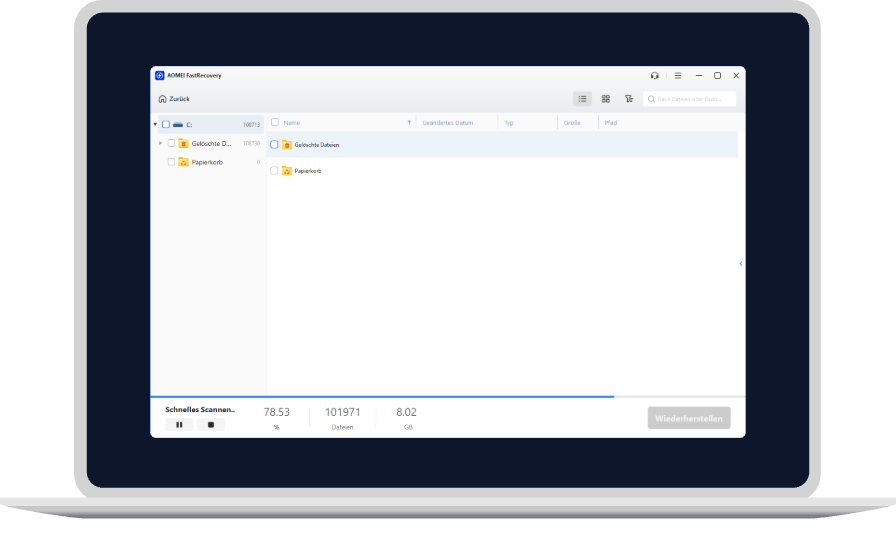
Task: Toggle the select-all checkbox beside Name
Action: click(275, 122)
